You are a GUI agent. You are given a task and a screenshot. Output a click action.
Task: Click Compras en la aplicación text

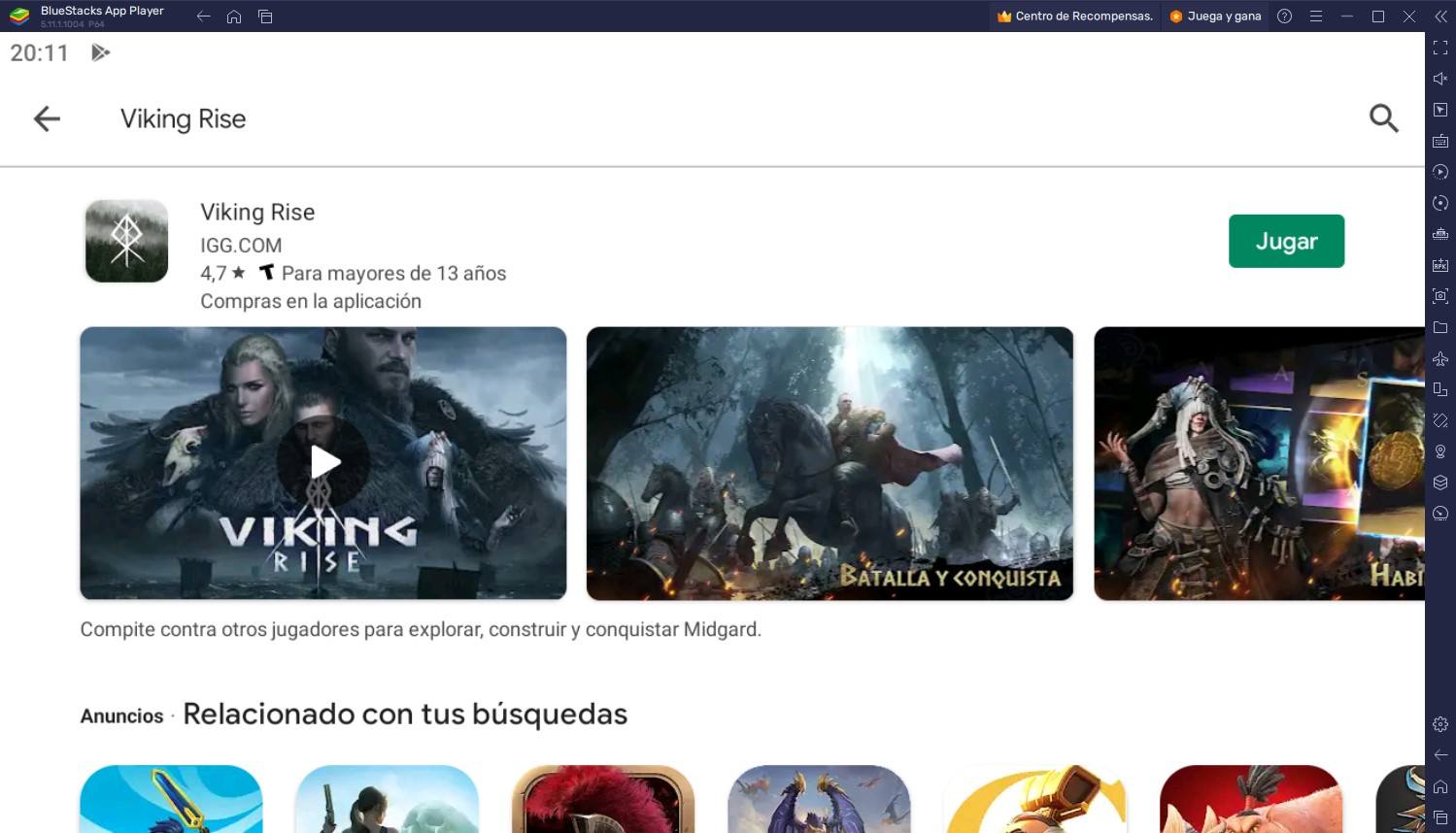pos(311,301)
